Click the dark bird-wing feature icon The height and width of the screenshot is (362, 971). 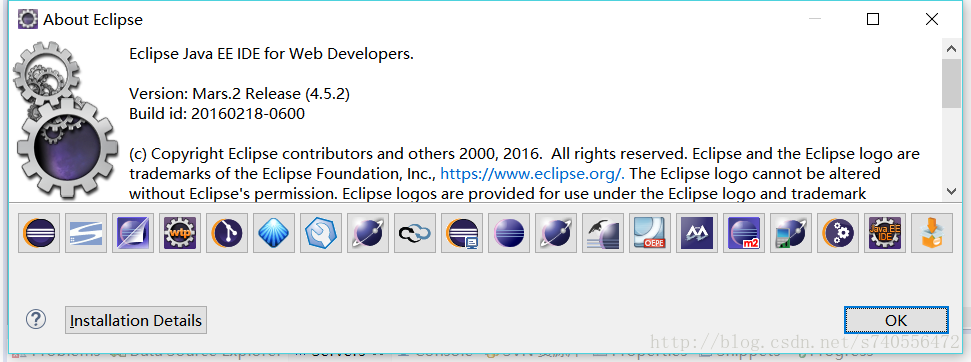(x=603, y=233)
